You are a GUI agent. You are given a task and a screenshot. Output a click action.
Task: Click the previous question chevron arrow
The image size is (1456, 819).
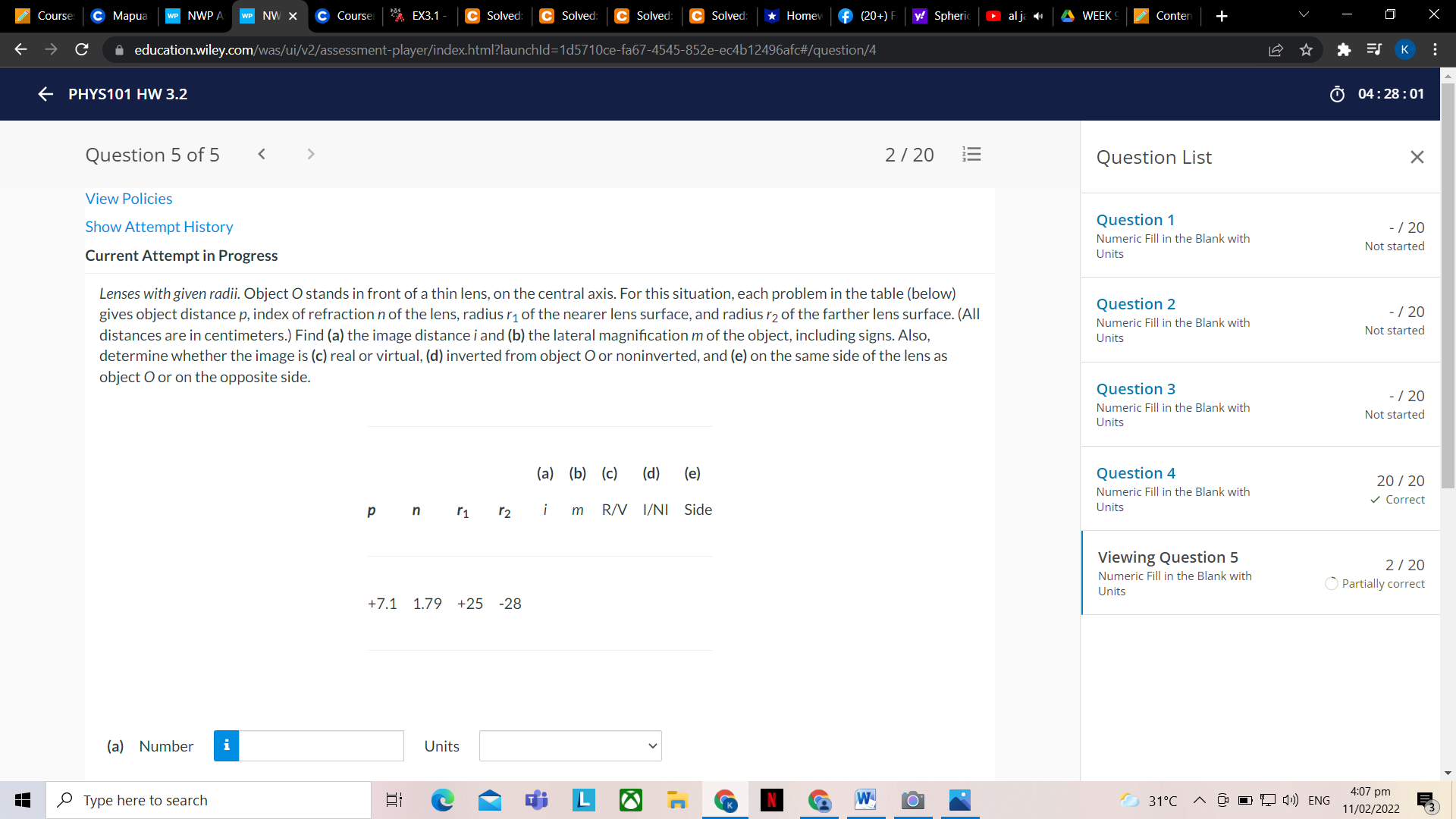tap(262, 154)
